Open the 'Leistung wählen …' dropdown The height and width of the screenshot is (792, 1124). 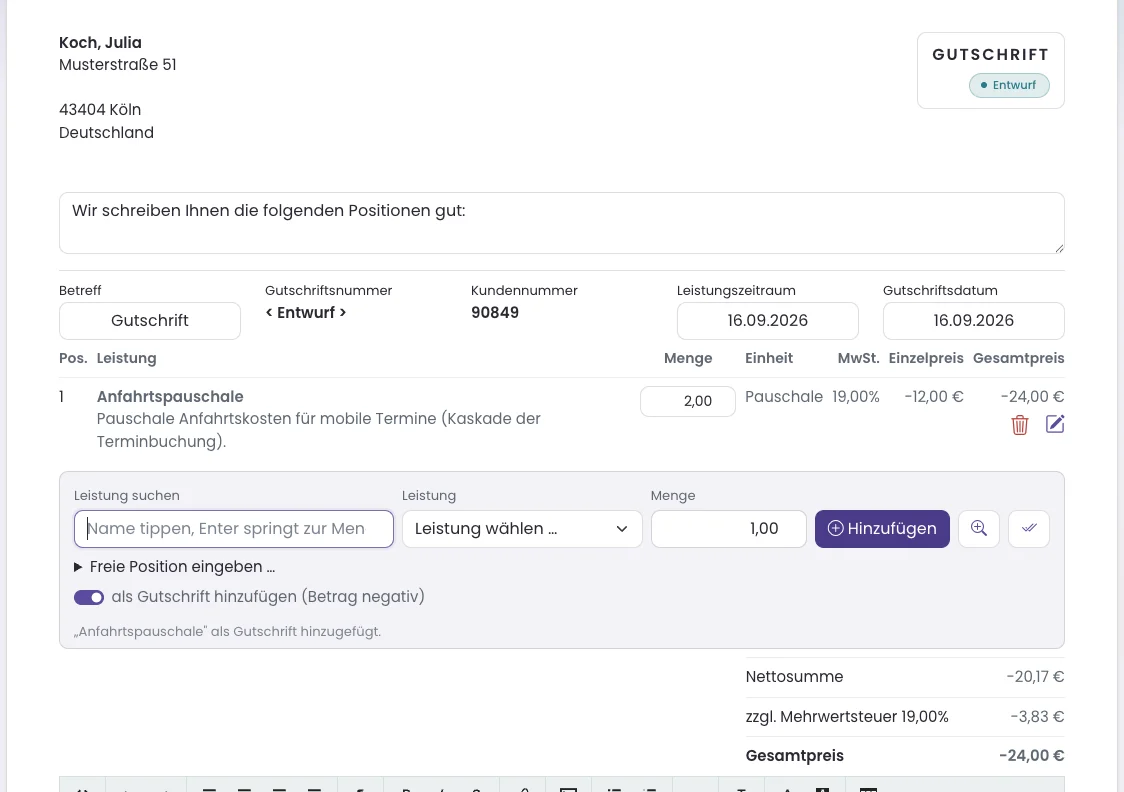coord(522,529)
